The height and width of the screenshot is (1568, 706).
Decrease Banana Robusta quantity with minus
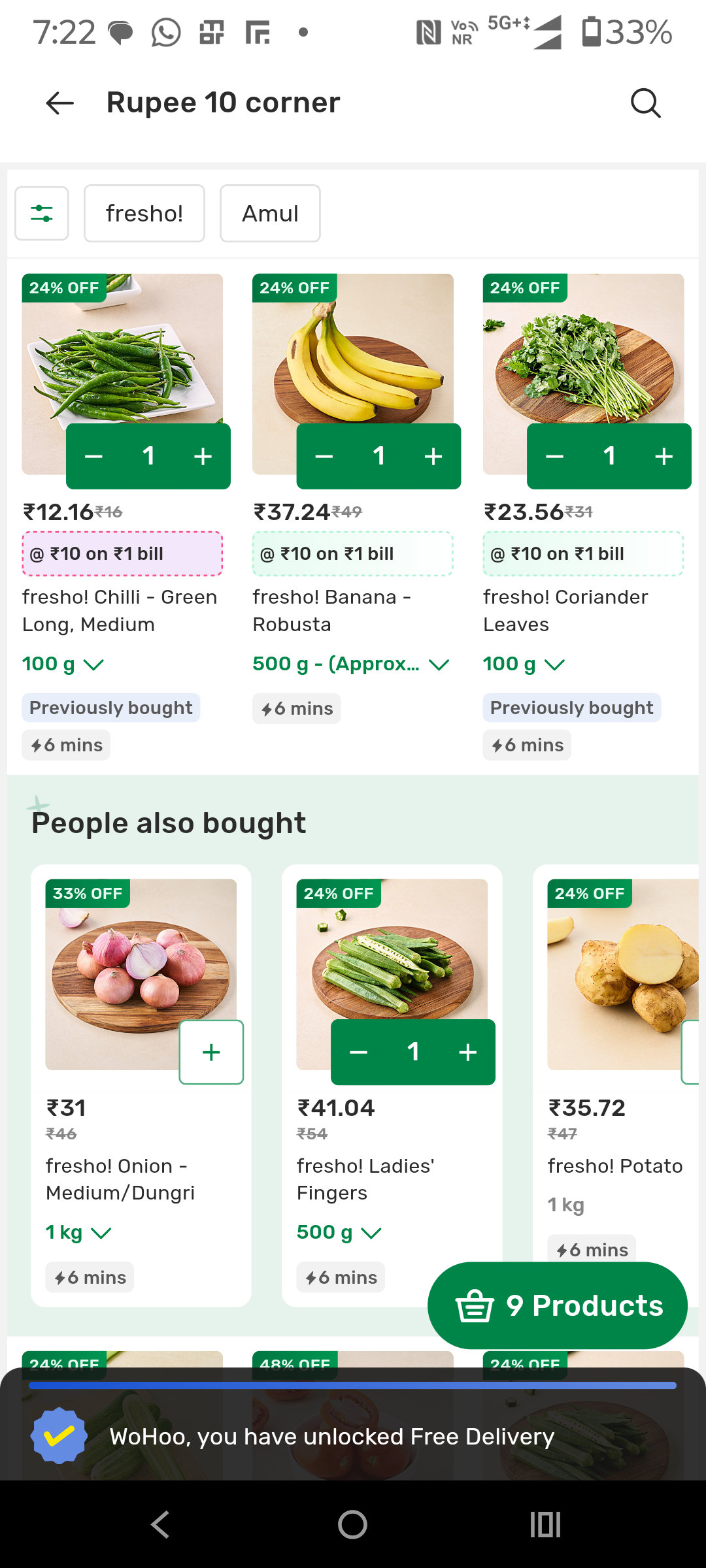click(x=324, y=457)
